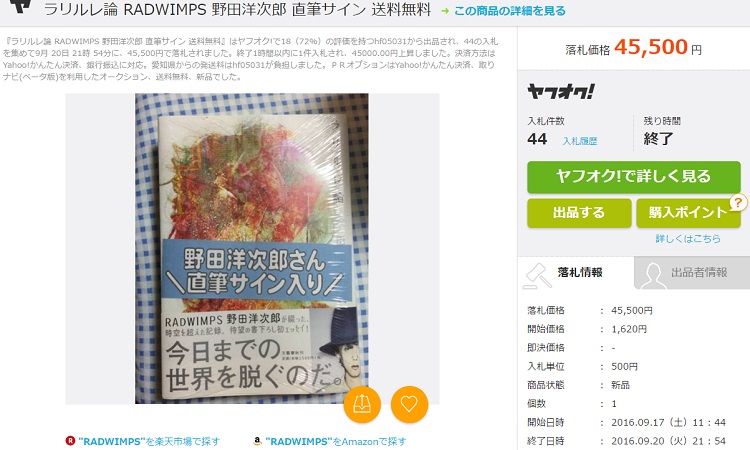Switch to the 出品者情報 tab
This screenshot has width=750, height=450.
coord(692,273)
